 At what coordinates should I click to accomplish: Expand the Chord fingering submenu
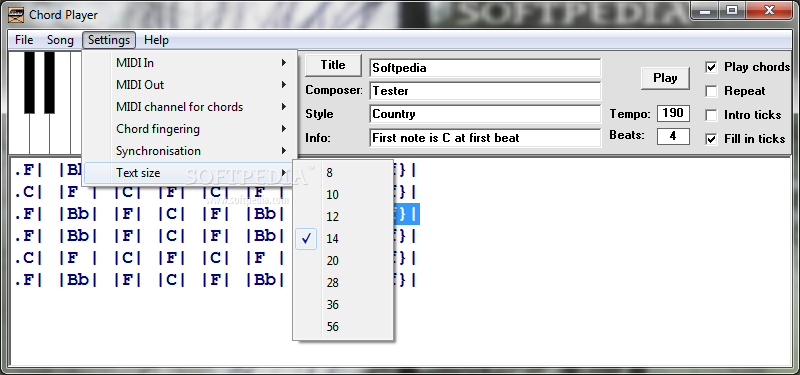(x=189, y=129)
